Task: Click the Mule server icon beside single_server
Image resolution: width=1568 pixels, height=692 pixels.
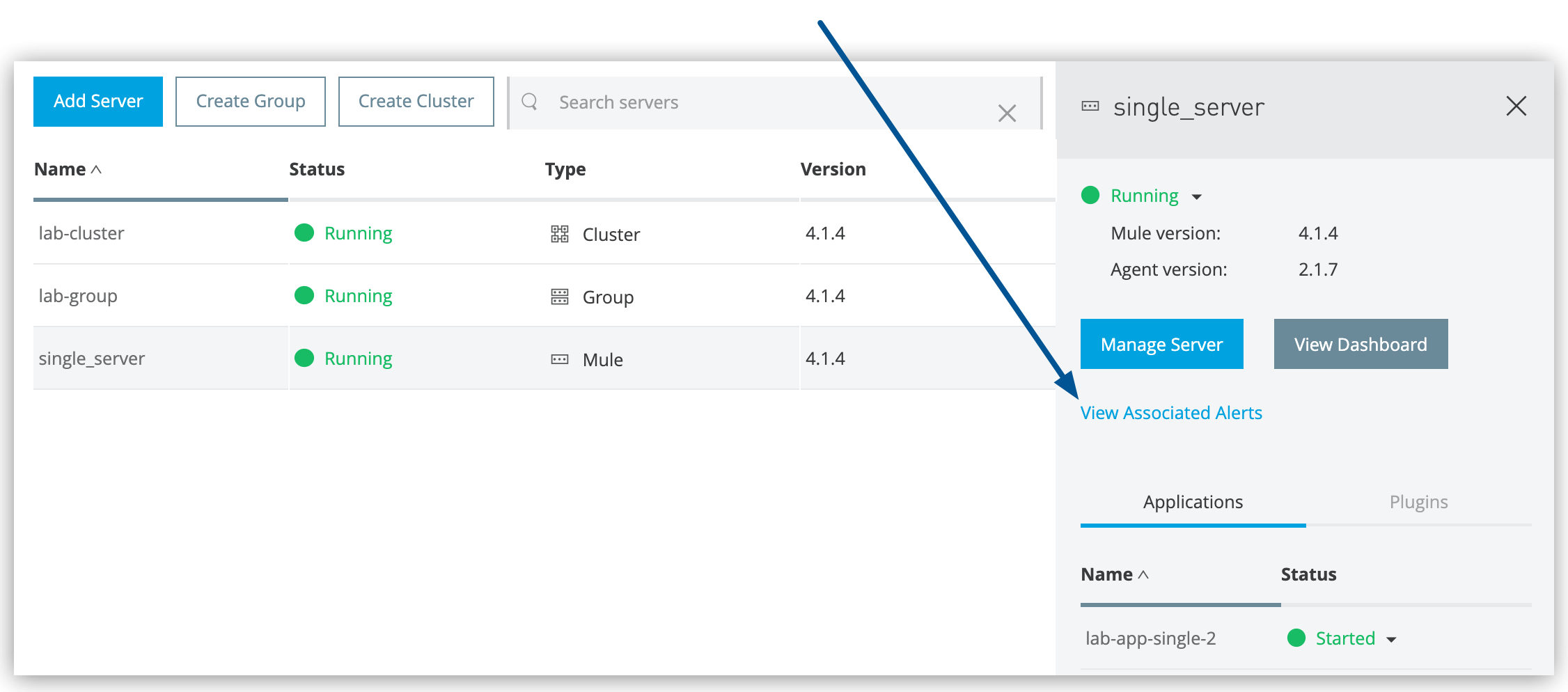Action: point(561,359)
